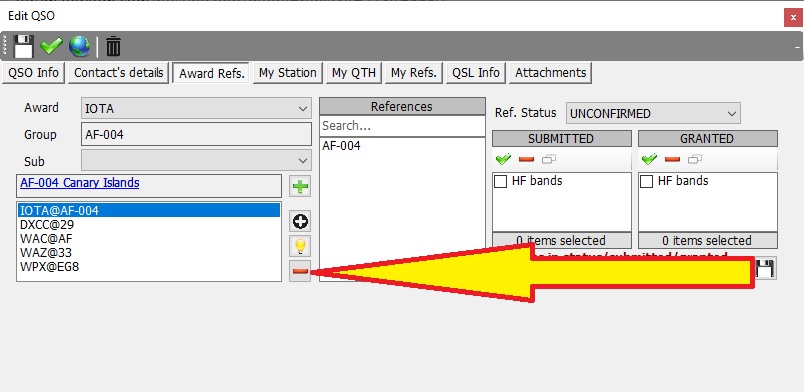Screen dimensions: 804x392
Task: Clear SUBMITTED selection with red minus icon
Action: (x=526, y=159)
